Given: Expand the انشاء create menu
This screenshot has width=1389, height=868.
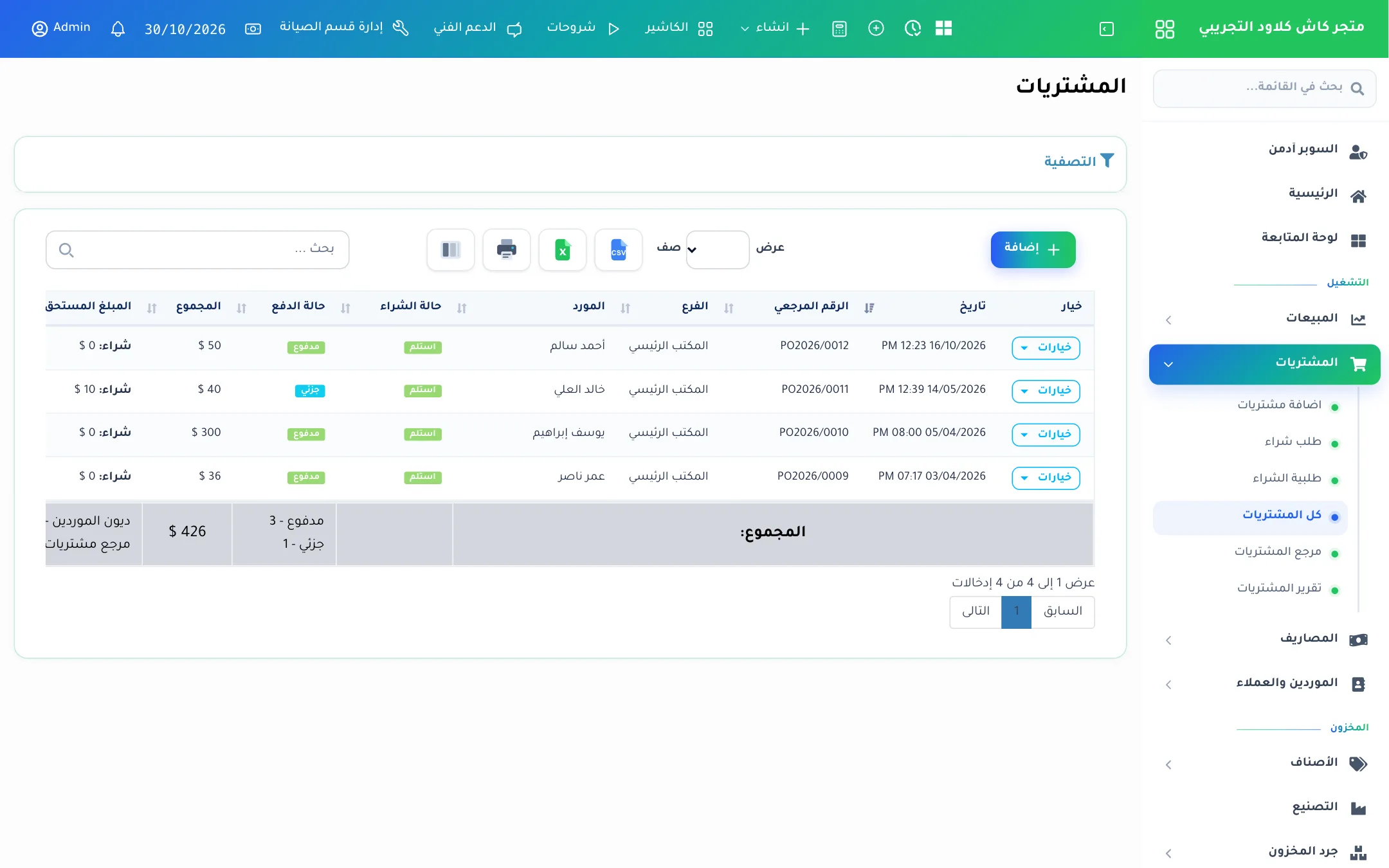Looking at the screenshot, I should tap(774, 28).
